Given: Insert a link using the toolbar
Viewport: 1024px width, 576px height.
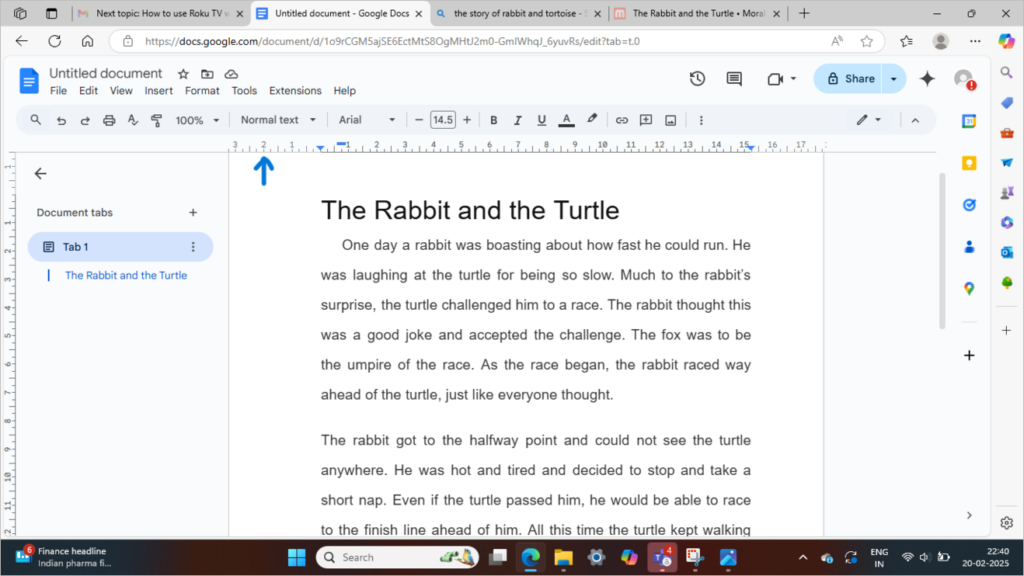Looking at the screenshot, I should click(x=622, y=119).
